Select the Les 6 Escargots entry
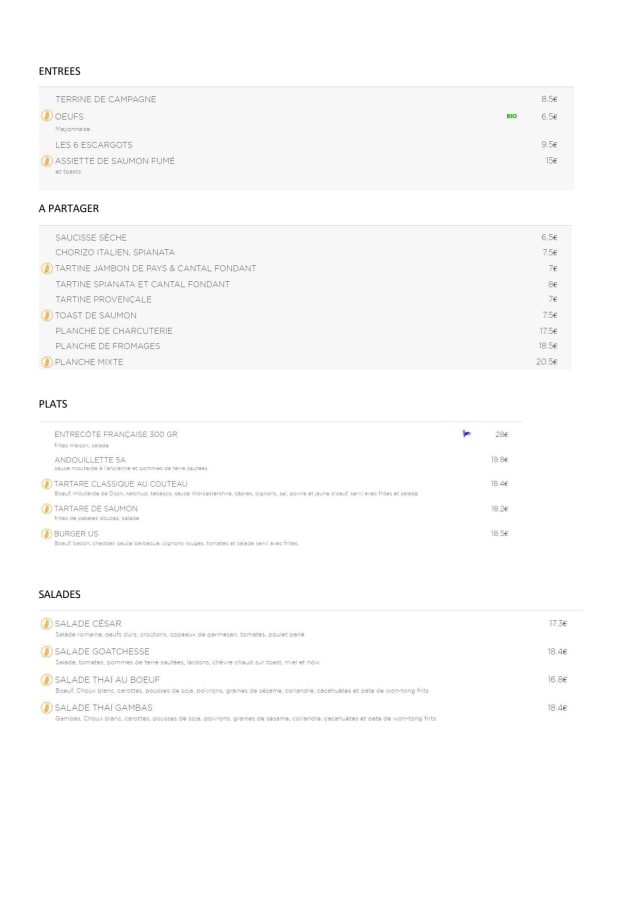 point(94,145)
